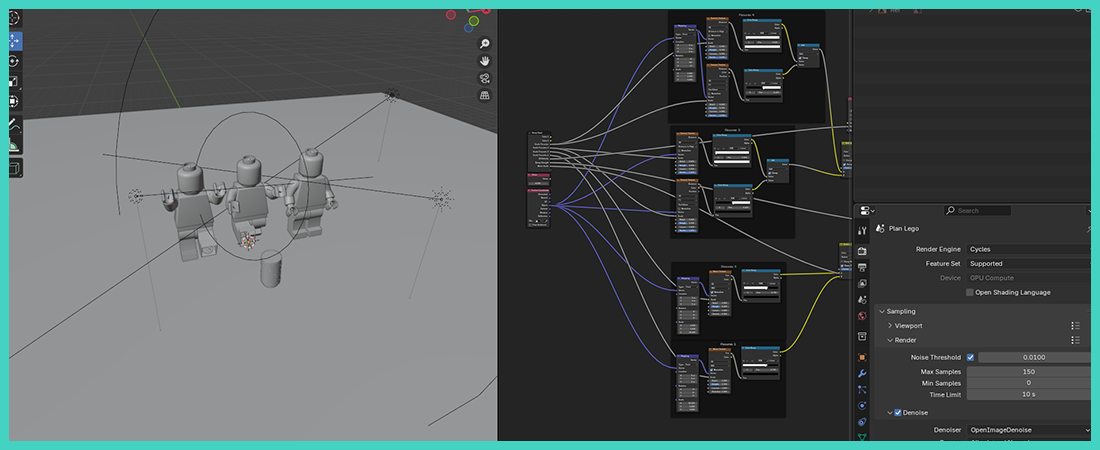The width and height of the screenshot is (1100, 450).
Task: Uncheck the Noise Threshold checkbox
Action: (x=970, y=357)
